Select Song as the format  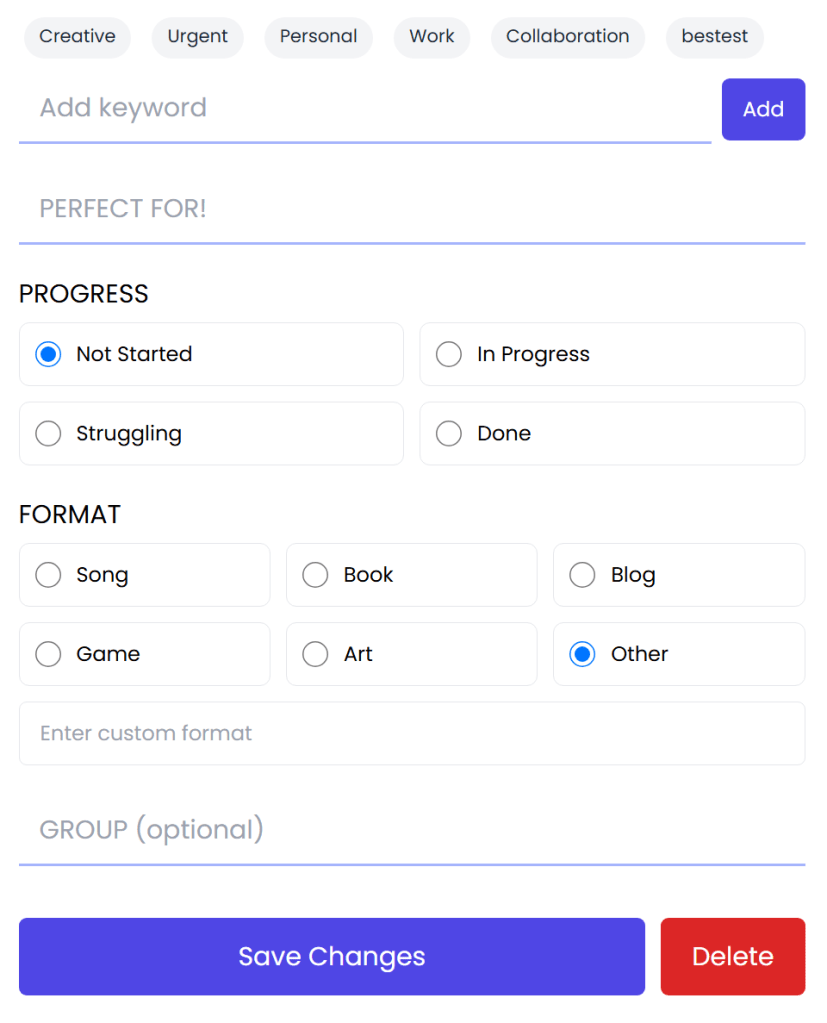48,575
